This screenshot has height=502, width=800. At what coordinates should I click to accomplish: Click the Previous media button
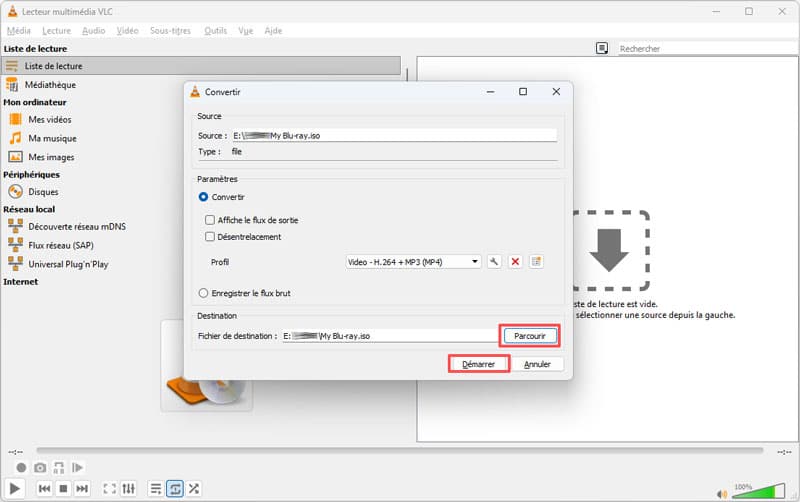click(44, 489)
